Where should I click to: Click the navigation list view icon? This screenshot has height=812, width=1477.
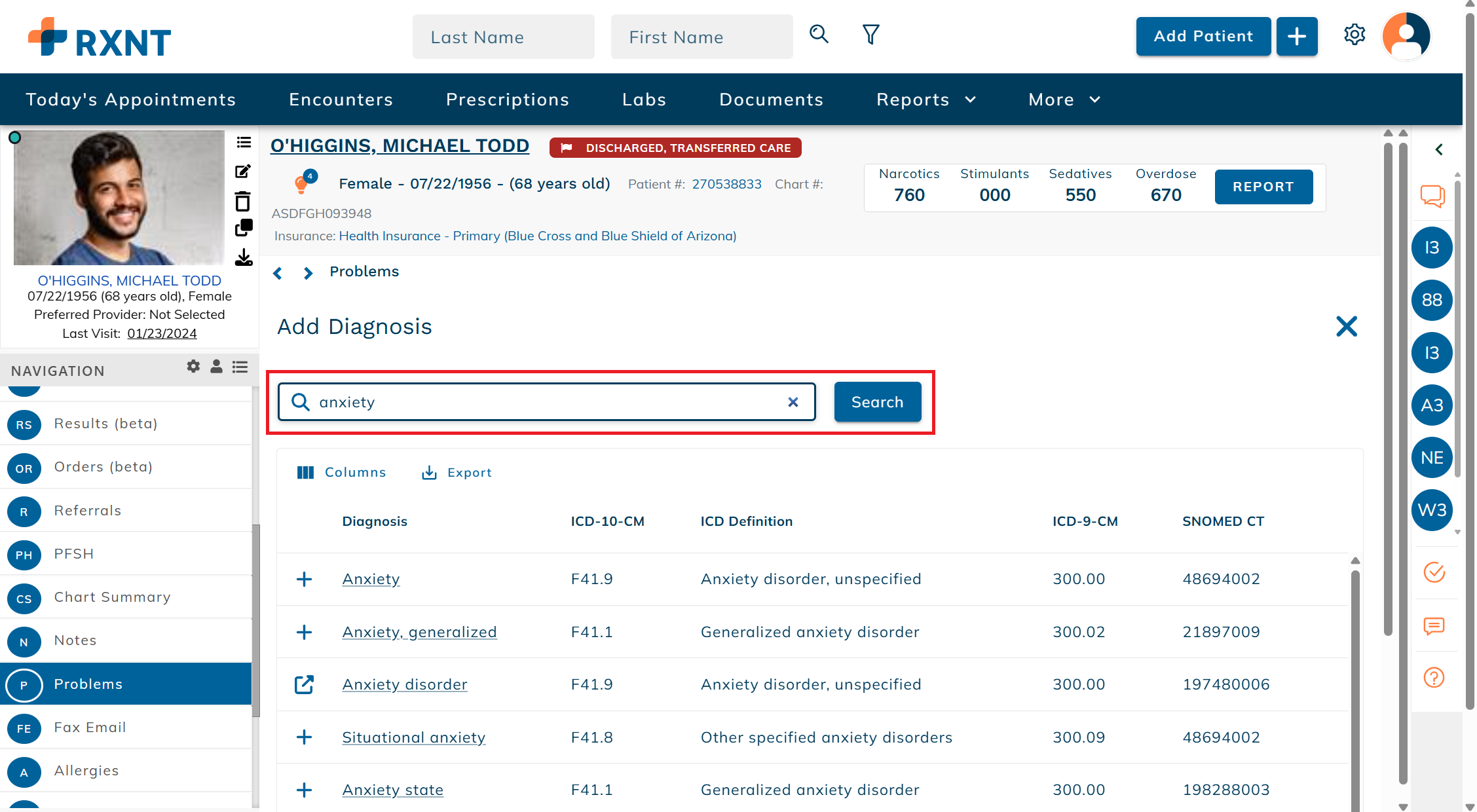(x=240, y=367)
